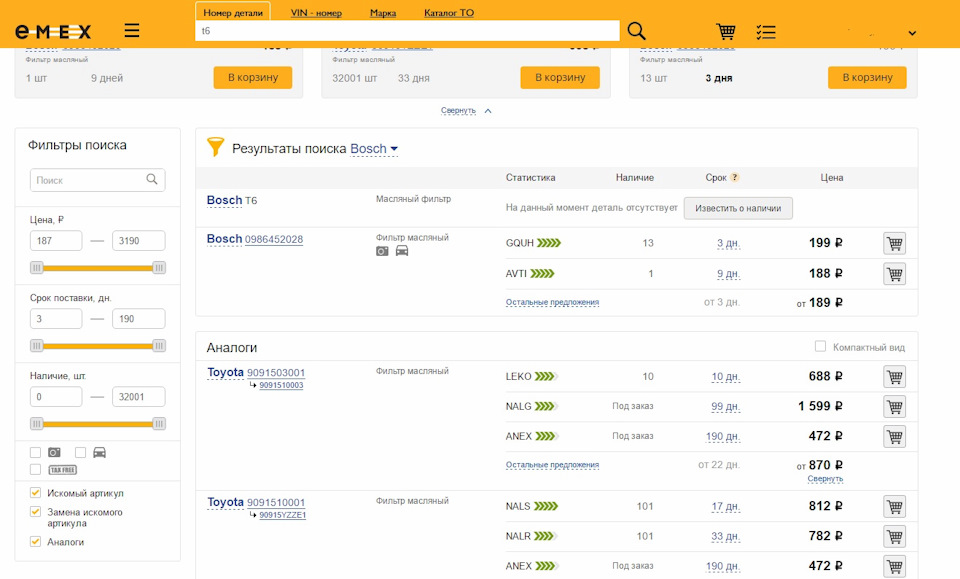Click right handle of availability slider
The height and width of the screenshot is (579, 960).
pos(159,424)
